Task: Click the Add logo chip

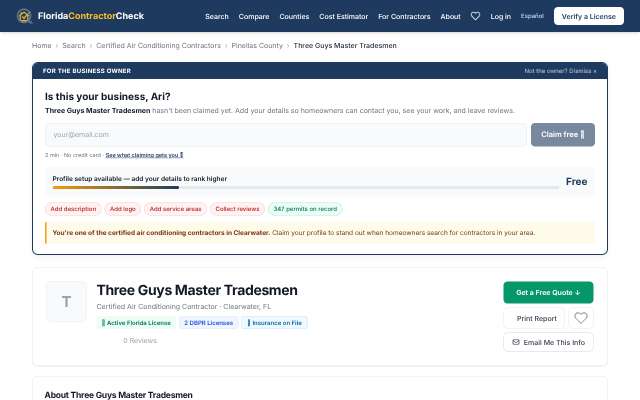Action: click(122, 209)
